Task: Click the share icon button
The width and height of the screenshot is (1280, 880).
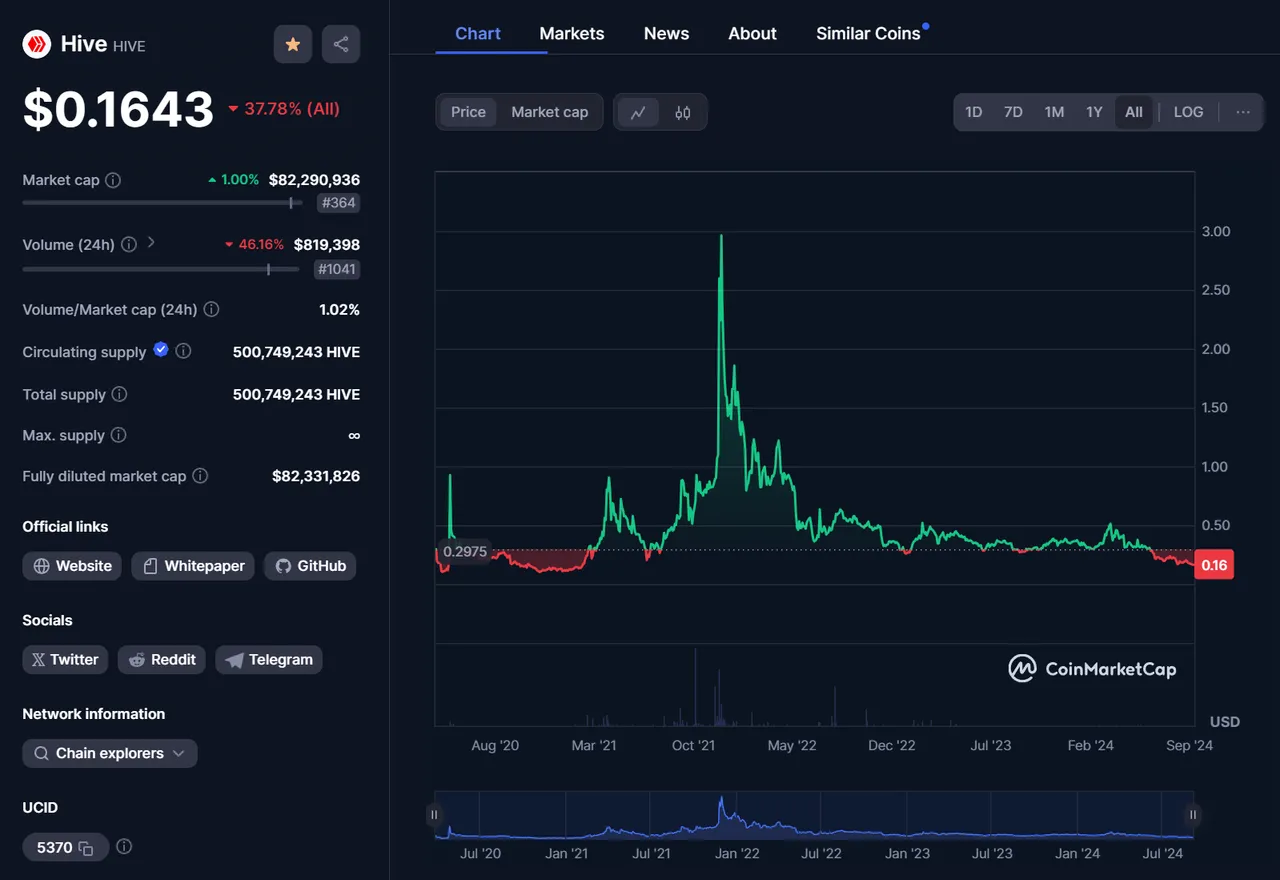Action: click(341, 44)
